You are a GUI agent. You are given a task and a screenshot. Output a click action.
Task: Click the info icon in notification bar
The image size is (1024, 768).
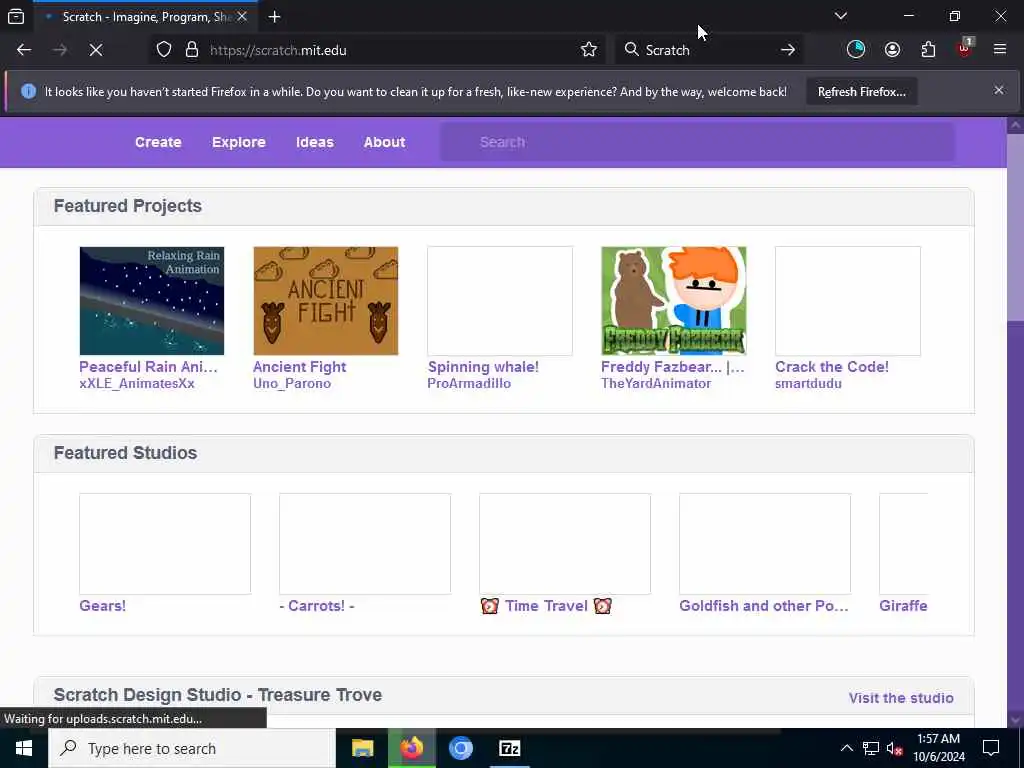(28, 91)
